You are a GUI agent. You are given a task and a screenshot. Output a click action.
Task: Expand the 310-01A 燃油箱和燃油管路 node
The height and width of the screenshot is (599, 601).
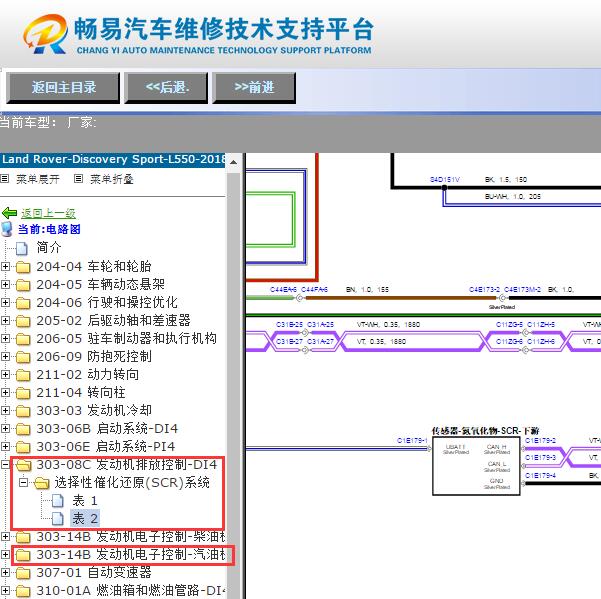tap(5, 591)
